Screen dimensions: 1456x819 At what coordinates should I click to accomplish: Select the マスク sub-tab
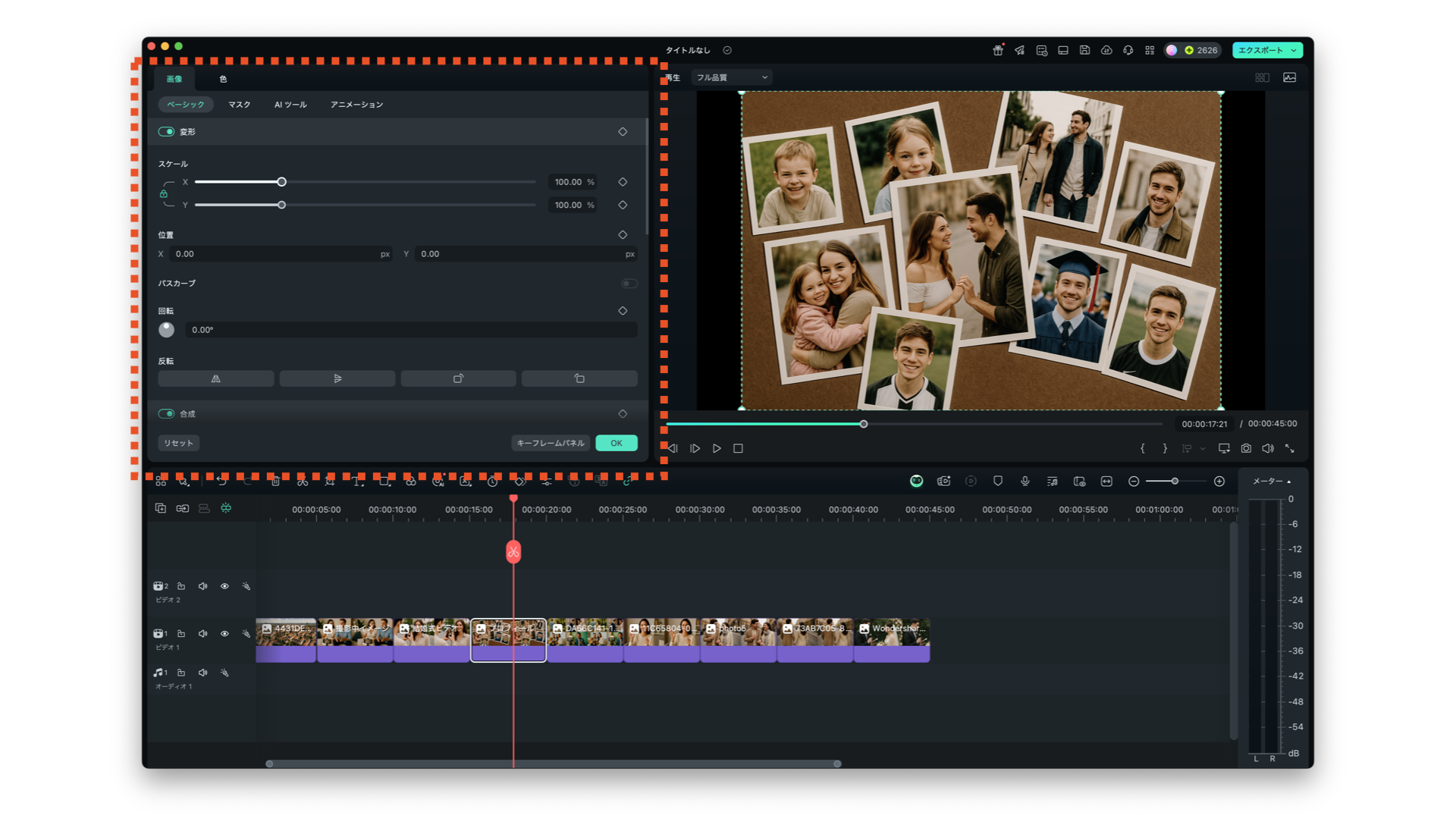pos(240,105)
